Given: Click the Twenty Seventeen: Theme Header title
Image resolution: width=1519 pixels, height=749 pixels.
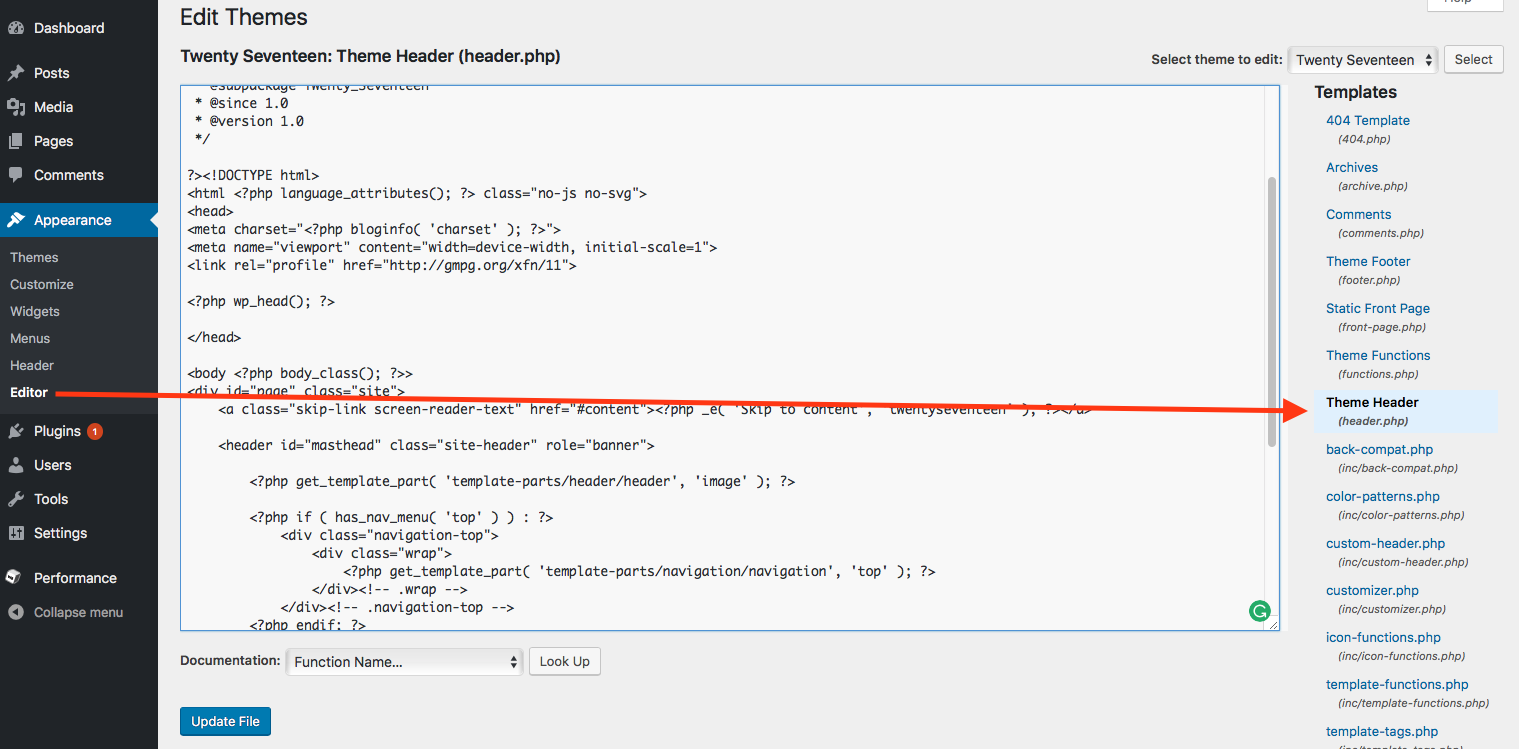Looking at the screenshot, I should point(370,57).
